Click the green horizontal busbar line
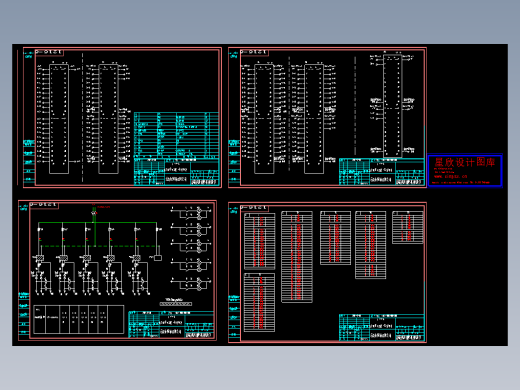 click(x=97, y=222)
